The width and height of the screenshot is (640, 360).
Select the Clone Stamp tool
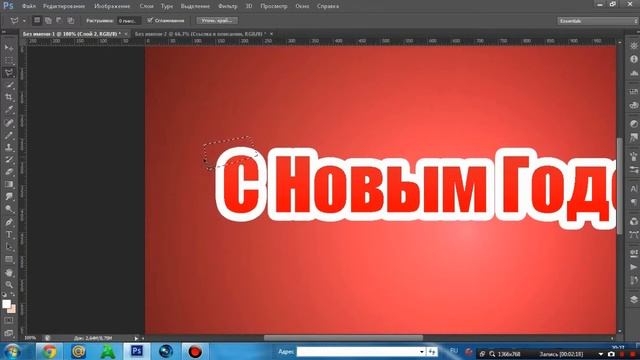[x=9, y=147]
